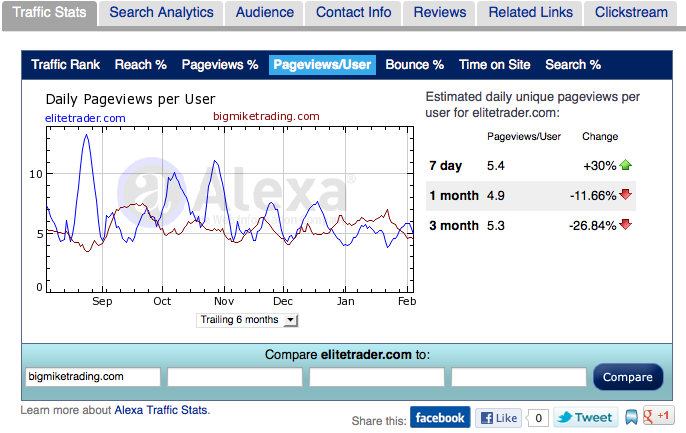686x433 pixels.
Task: Click the +30% change value
Action: point(600,166)
